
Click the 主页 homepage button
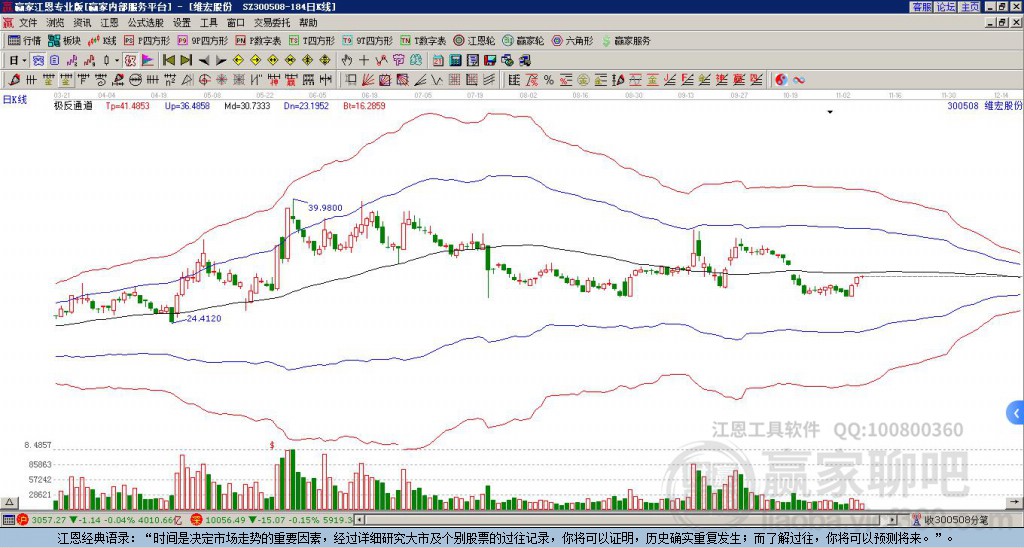[970, 7]
